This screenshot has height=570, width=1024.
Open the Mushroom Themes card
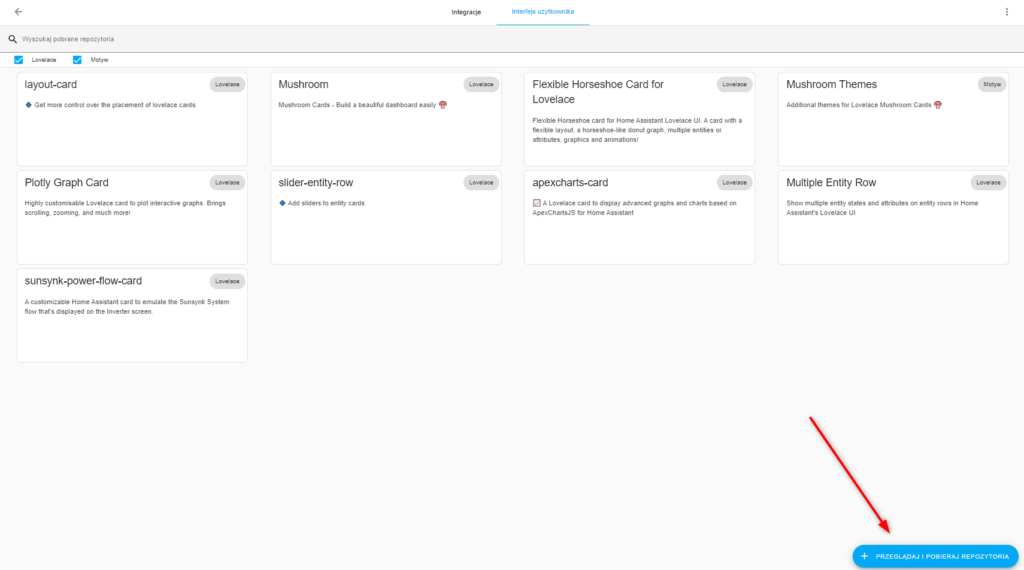coord(893,119)
